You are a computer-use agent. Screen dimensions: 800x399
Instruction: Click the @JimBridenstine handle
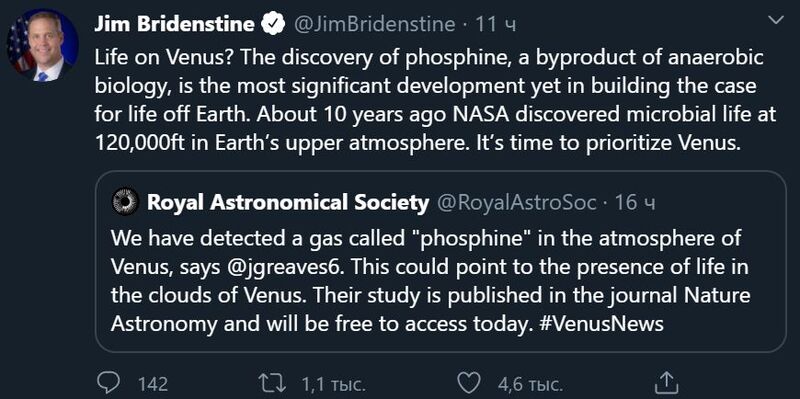(372, 24)
